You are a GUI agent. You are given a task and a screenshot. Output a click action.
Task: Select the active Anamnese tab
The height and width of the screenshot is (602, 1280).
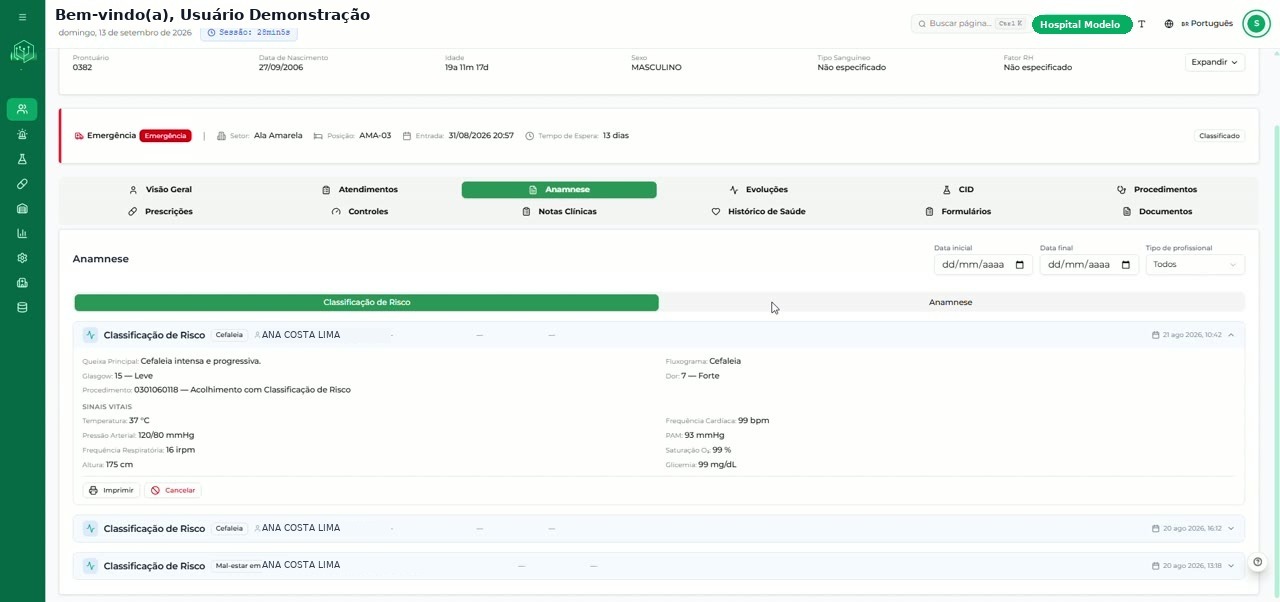[559, 190]
